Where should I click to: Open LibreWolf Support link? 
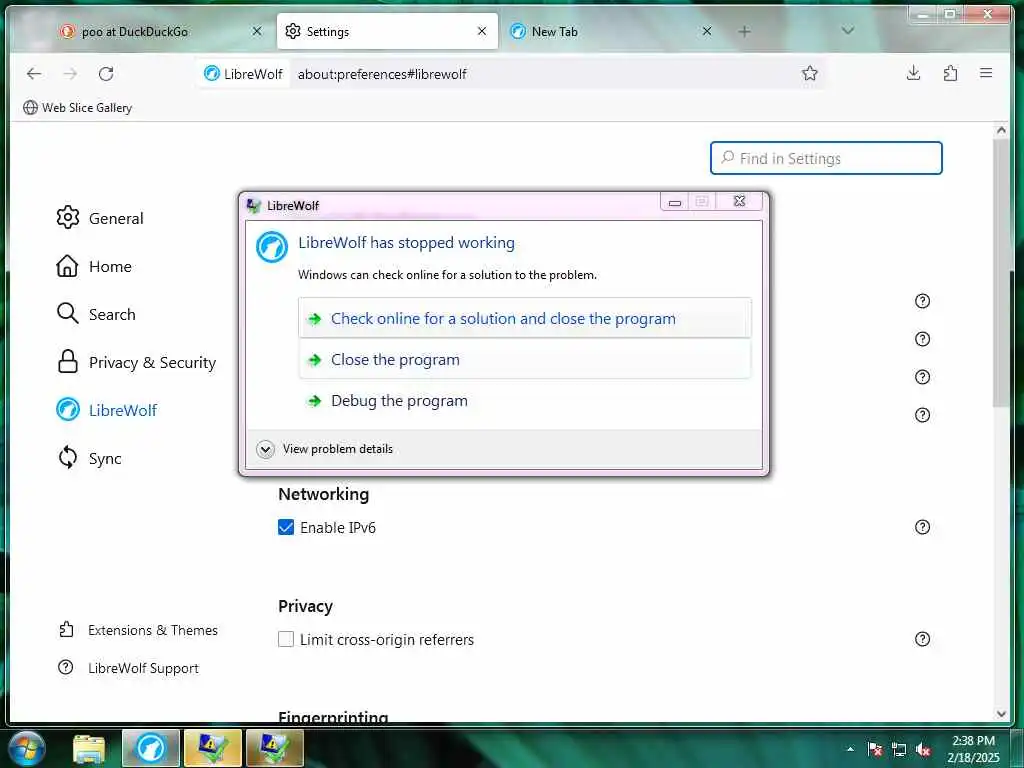(x=129, y=668)
